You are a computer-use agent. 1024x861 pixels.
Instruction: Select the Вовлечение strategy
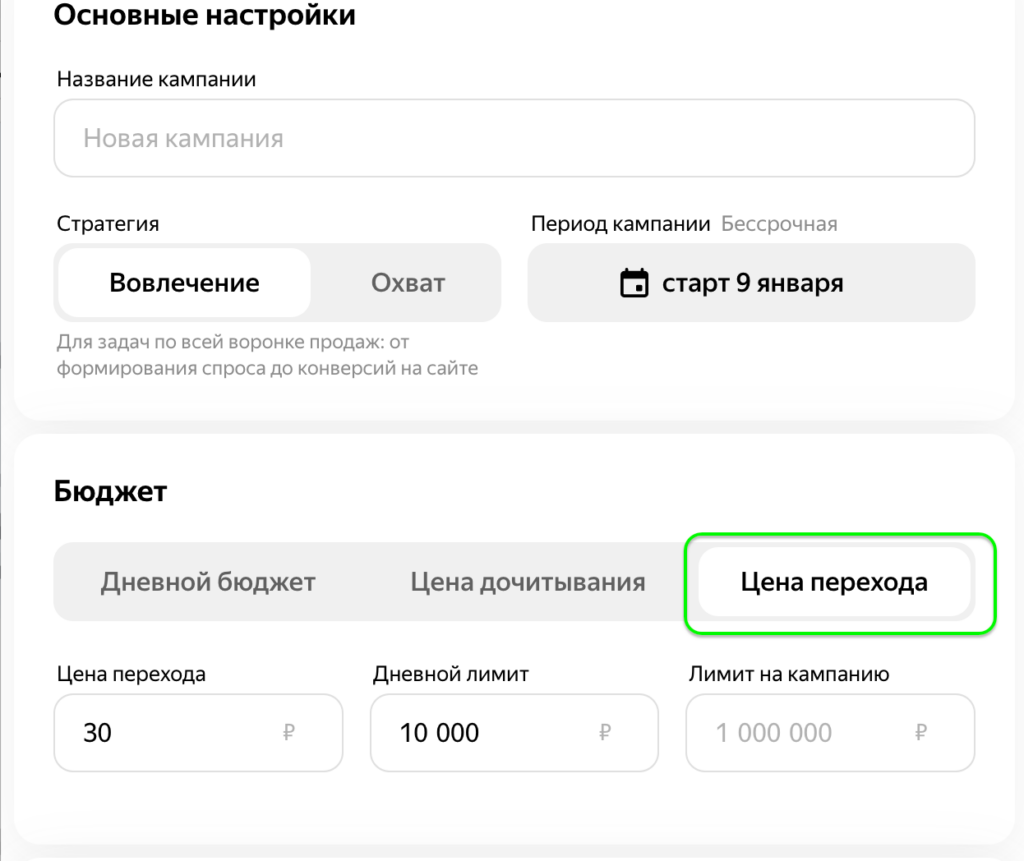pos(184,283)
